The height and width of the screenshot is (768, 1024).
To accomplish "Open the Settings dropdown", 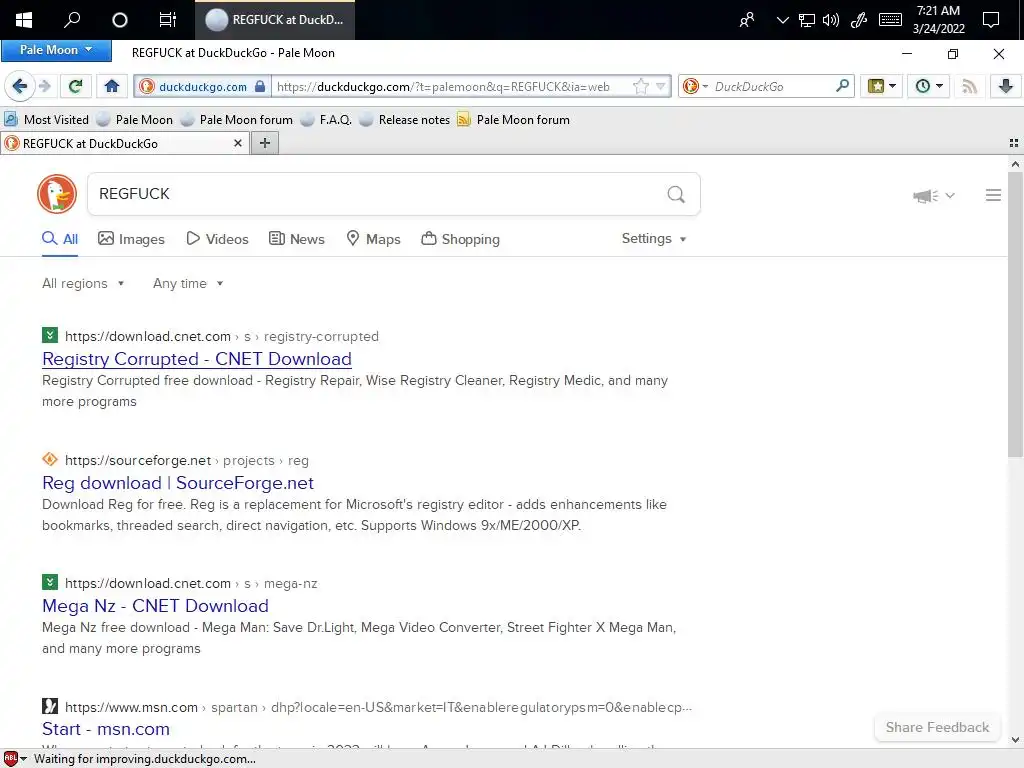I will click(654, 238).
